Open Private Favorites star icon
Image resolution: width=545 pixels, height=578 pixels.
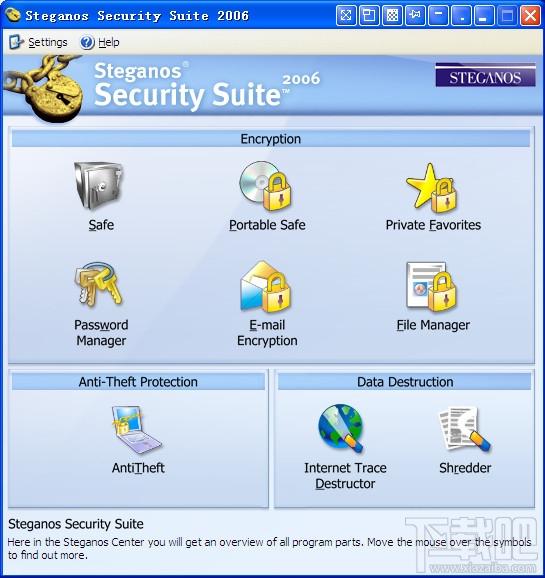[x=431, y=188]
